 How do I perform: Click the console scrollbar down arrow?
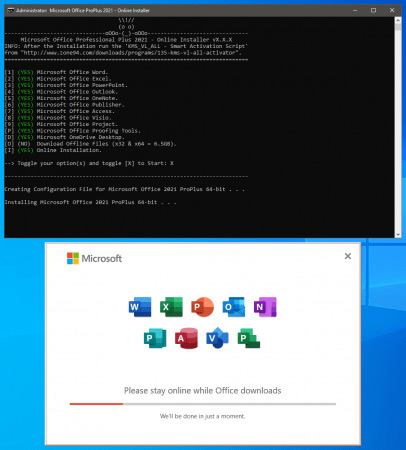pos(398,234)
